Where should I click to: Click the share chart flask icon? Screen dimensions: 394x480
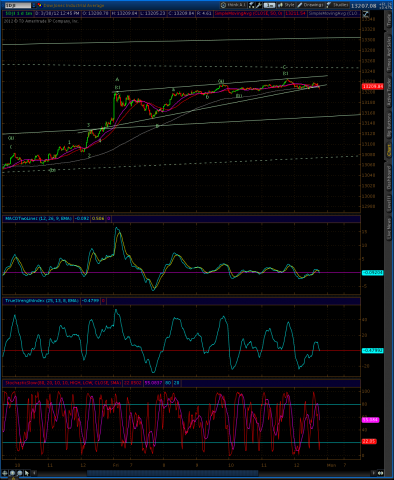pos(252,5)
